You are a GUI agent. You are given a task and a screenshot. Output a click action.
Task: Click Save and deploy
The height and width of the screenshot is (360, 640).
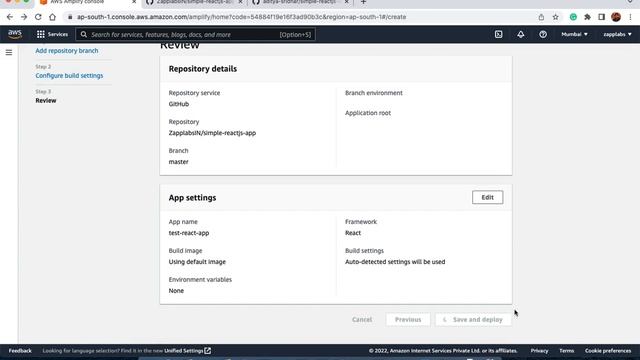tap(473, 319)
